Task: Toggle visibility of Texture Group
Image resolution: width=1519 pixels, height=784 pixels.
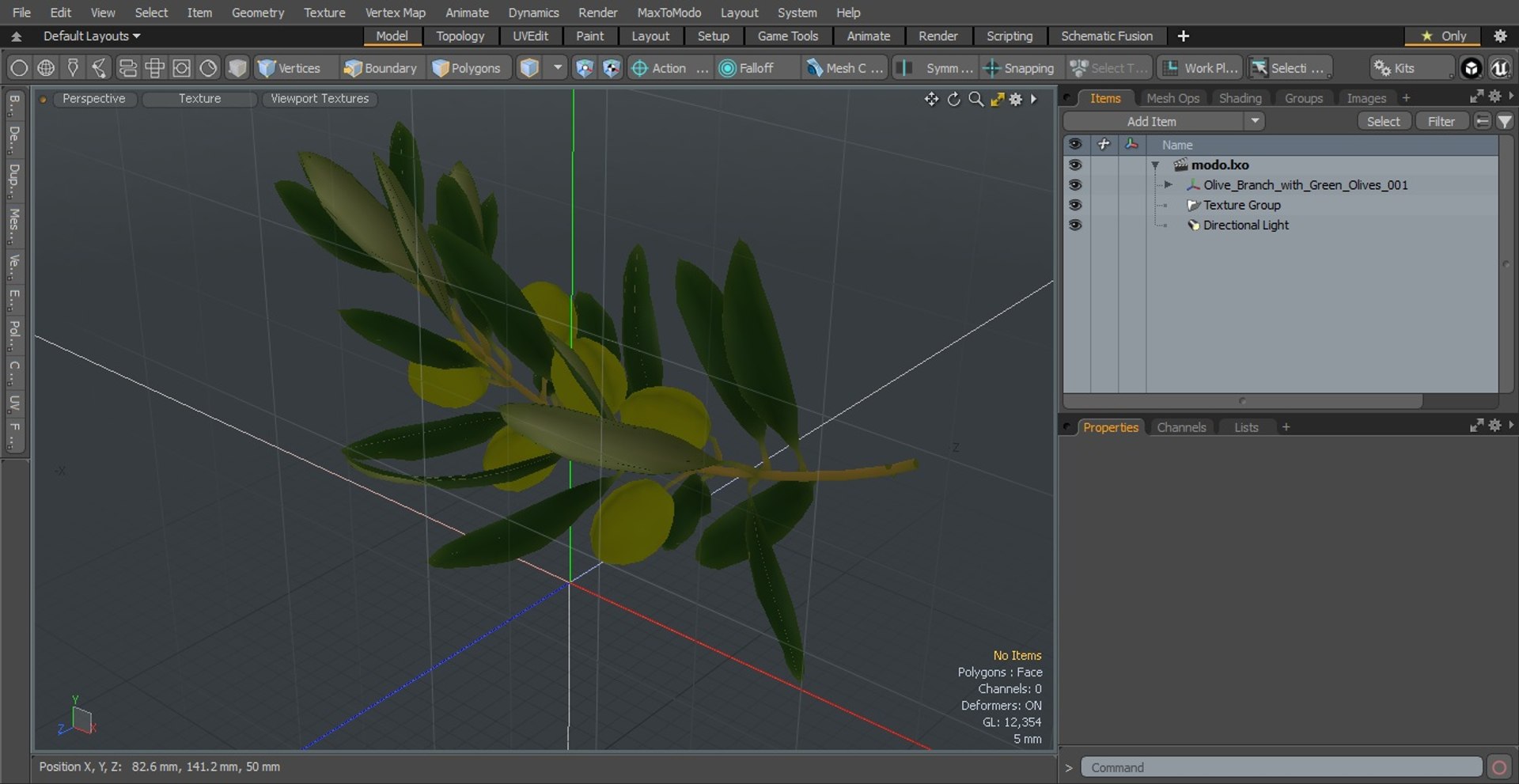Action: (1074, 205)
